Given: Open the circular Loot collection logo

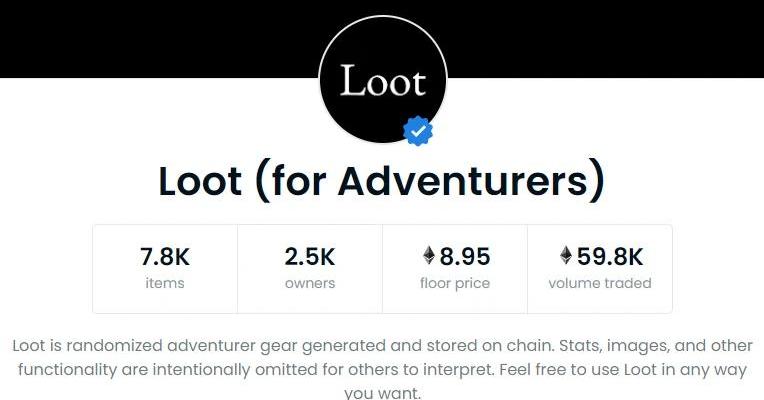Looking at the screenshot, I should (x=381, y=82).
